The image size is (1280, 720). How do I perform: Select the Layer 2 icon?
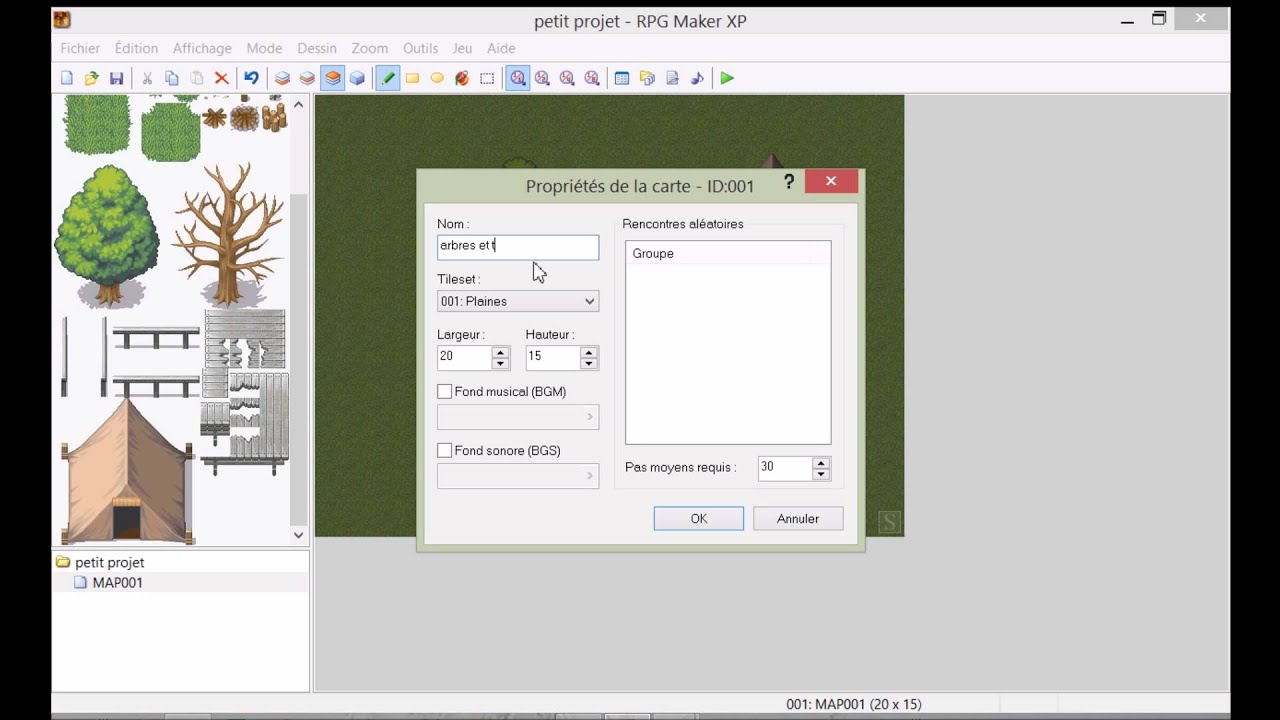coord(307,78)
